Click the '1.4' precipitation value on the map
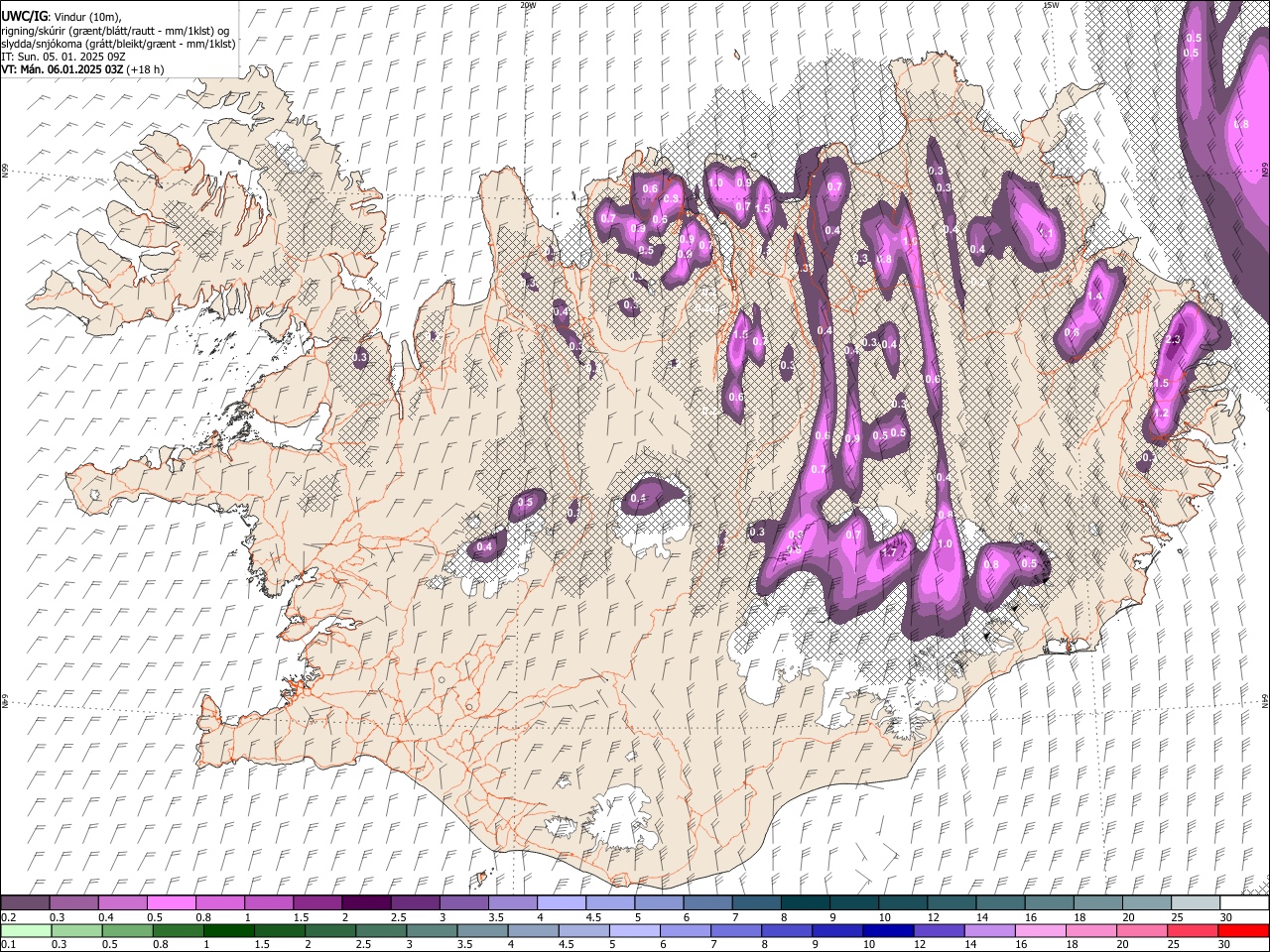This screenshot has width=1270, height=952. (1096, 297)
